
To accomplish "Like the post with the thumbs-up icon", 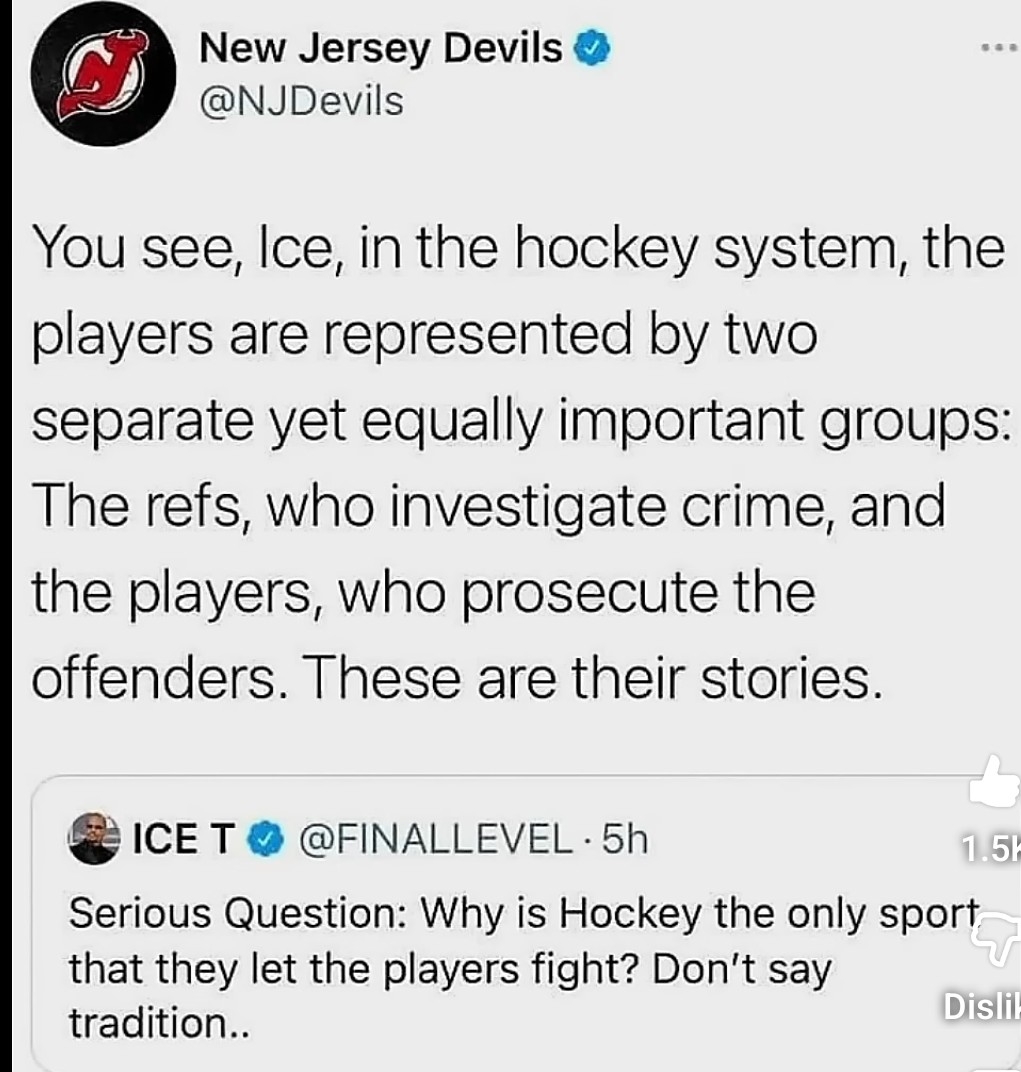I will [995, 784].
